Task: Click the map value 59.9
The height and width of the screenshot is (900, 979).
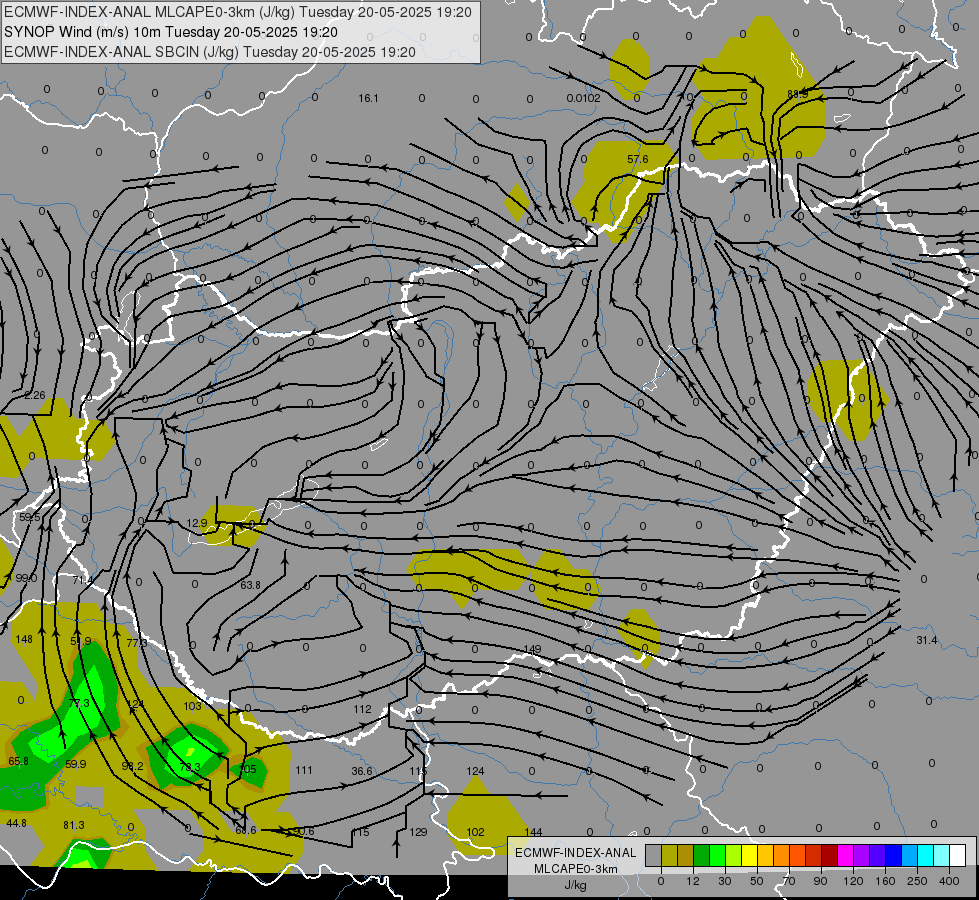Action: point(76,764)
